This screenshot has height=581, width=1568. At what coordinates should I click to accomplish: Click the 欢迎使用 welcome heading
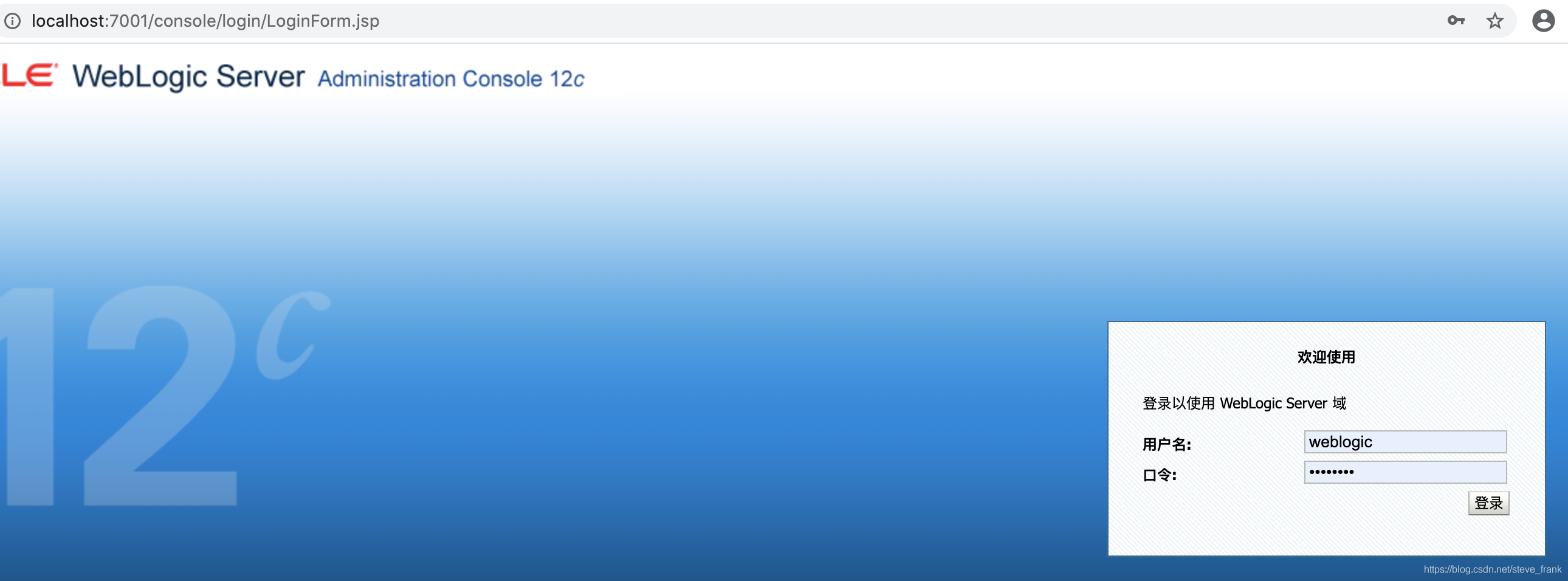[1326, 357]
